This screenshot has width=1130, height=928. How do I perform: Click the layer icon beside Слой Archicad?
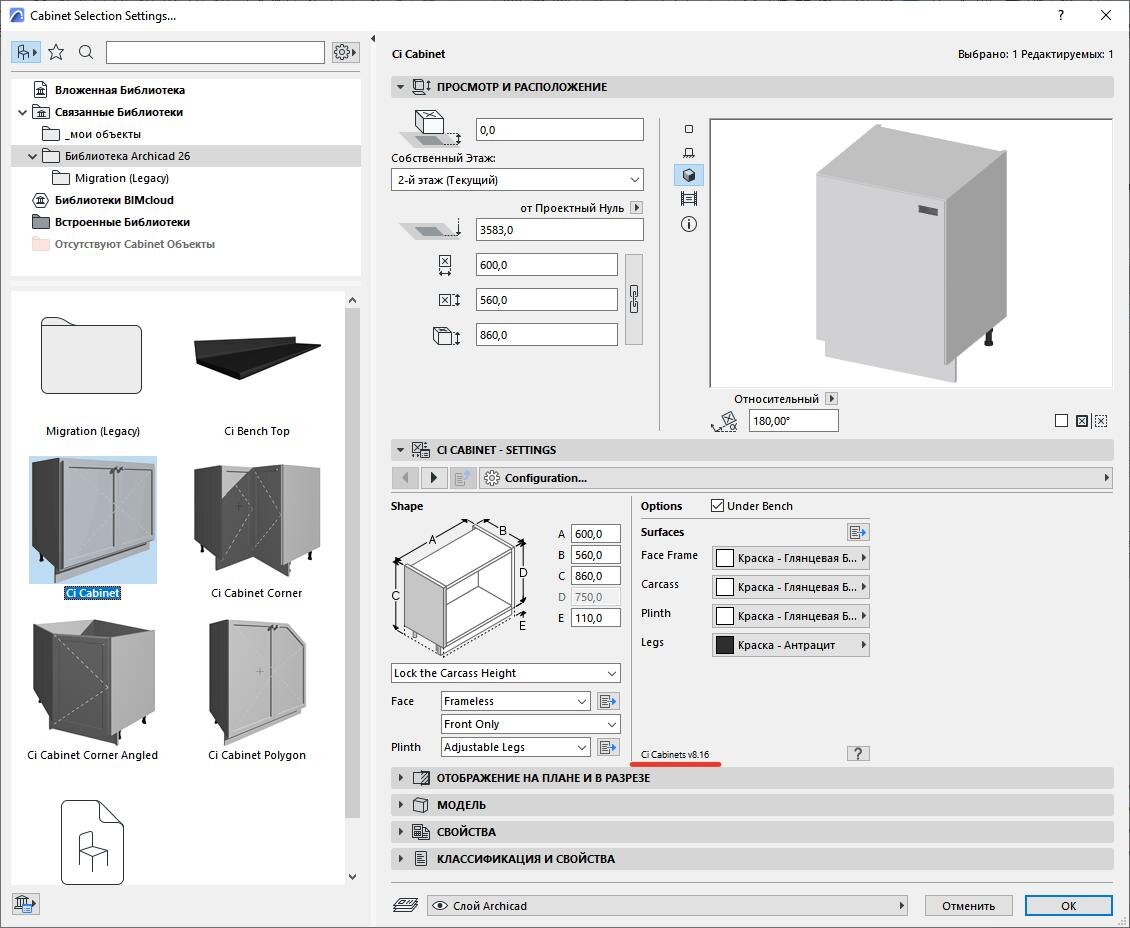pyautogui.click(x=406, y=906)
